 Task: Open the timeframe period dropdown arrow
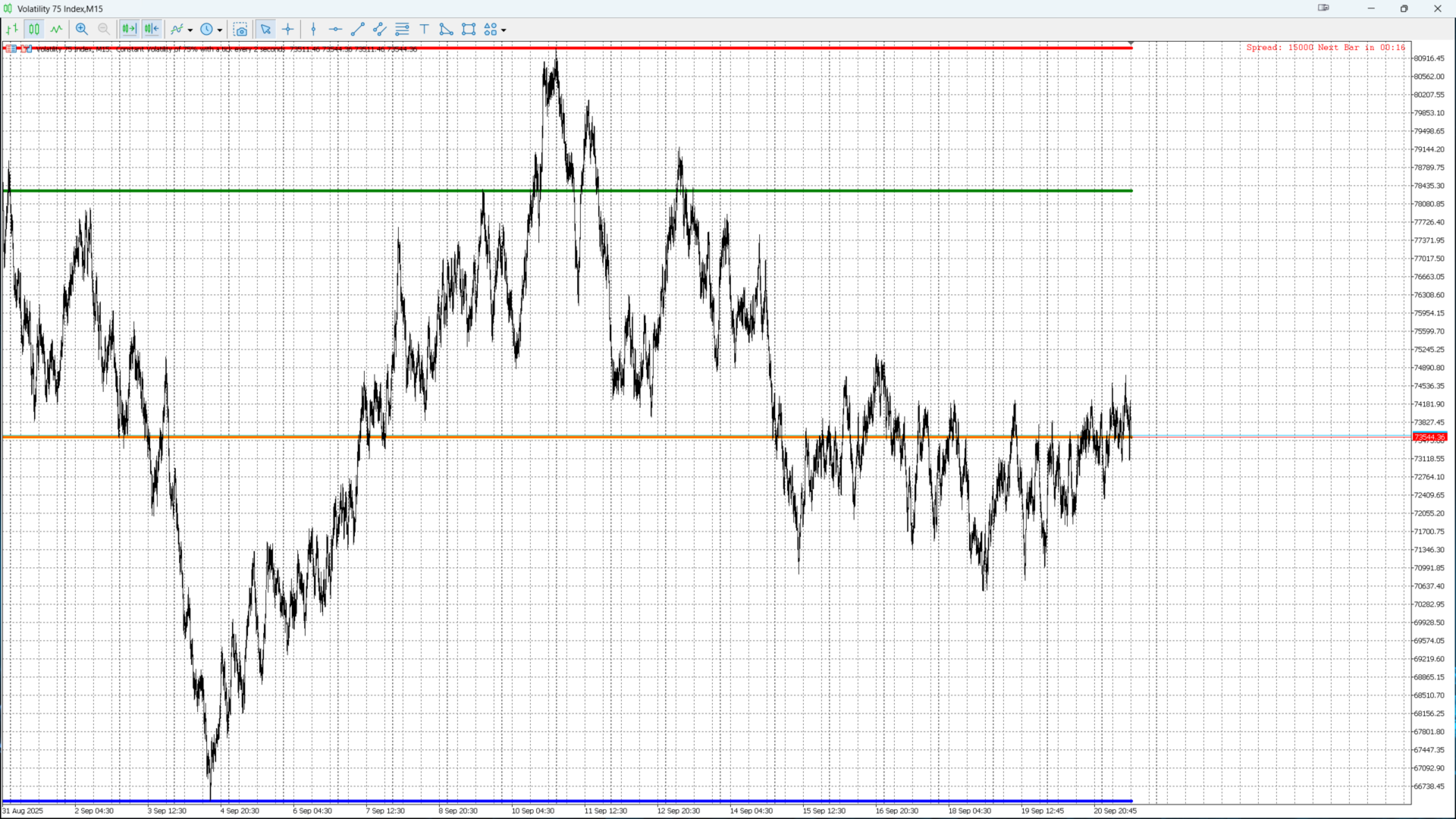[x=220, y=30]
